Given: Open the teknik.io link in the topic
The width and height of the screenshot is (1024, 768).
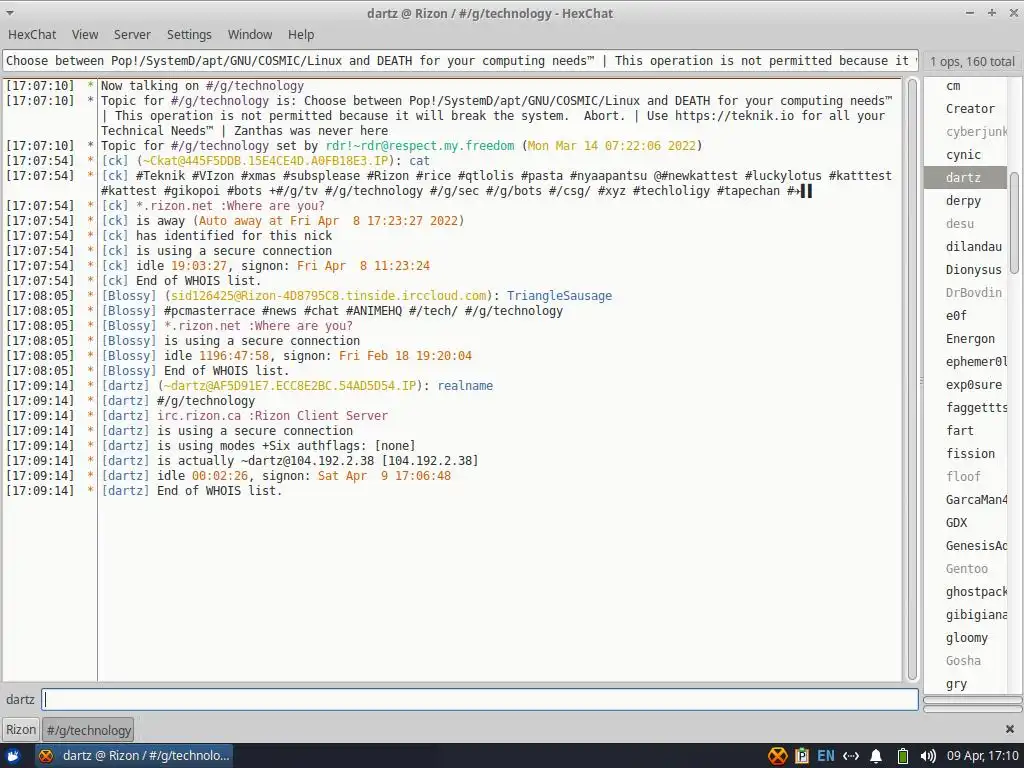Looking at the screenshot, I should 735,116.
